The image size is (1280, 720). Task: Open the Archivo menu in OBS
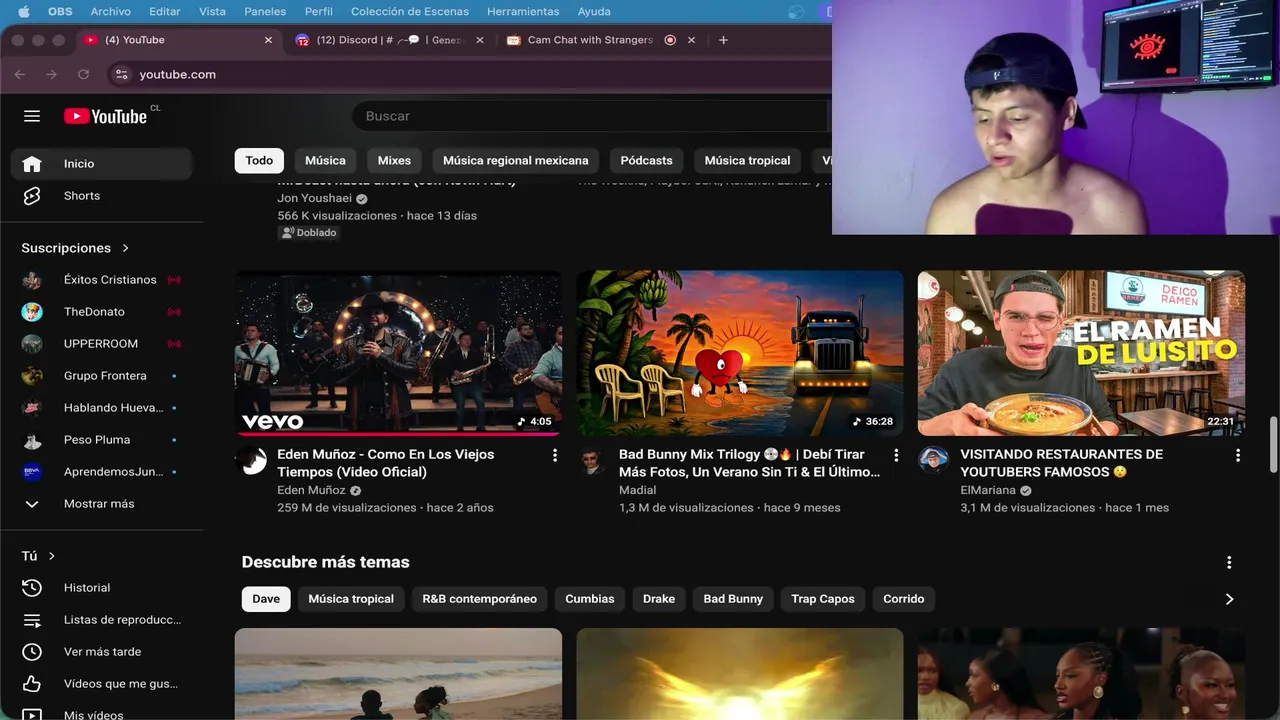110,12
